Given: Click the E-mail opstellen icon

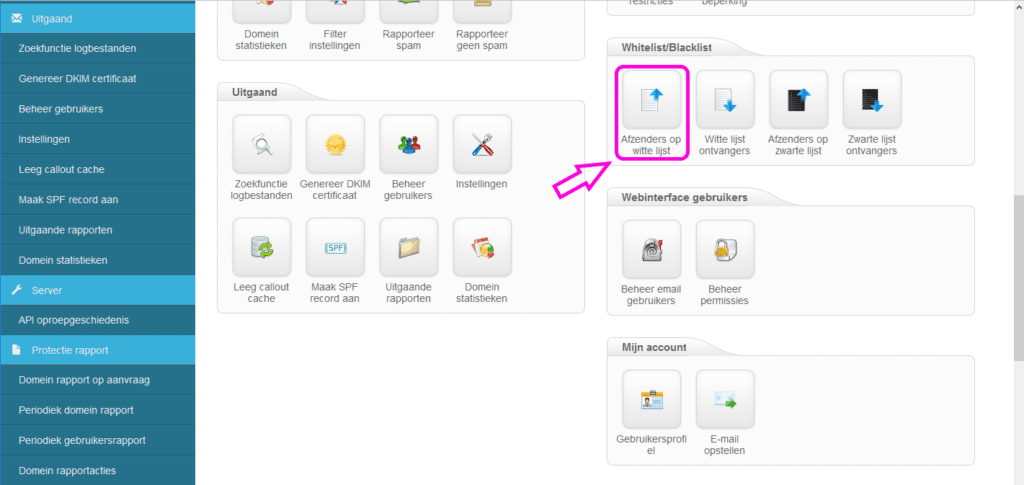Looking at the screenshot, I should click(x=725, y=400).
